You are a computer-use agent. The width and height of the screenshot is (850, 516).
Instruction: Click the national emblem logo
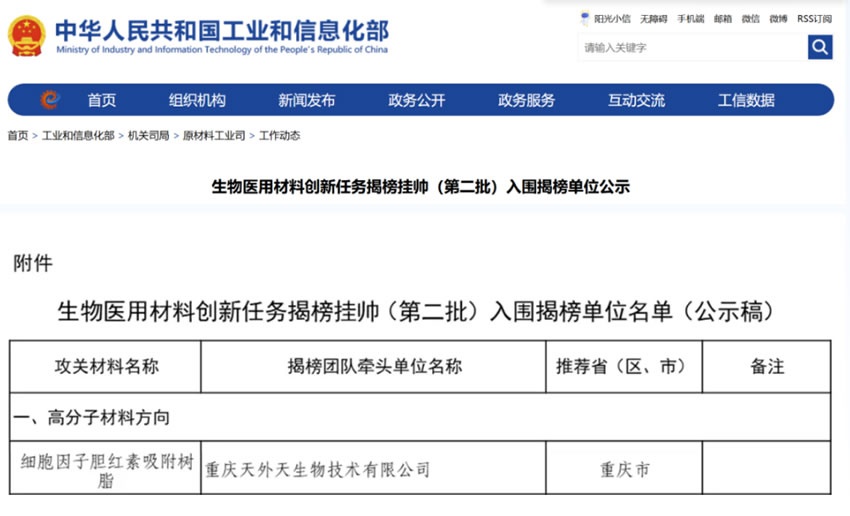[x=26, y=36]
